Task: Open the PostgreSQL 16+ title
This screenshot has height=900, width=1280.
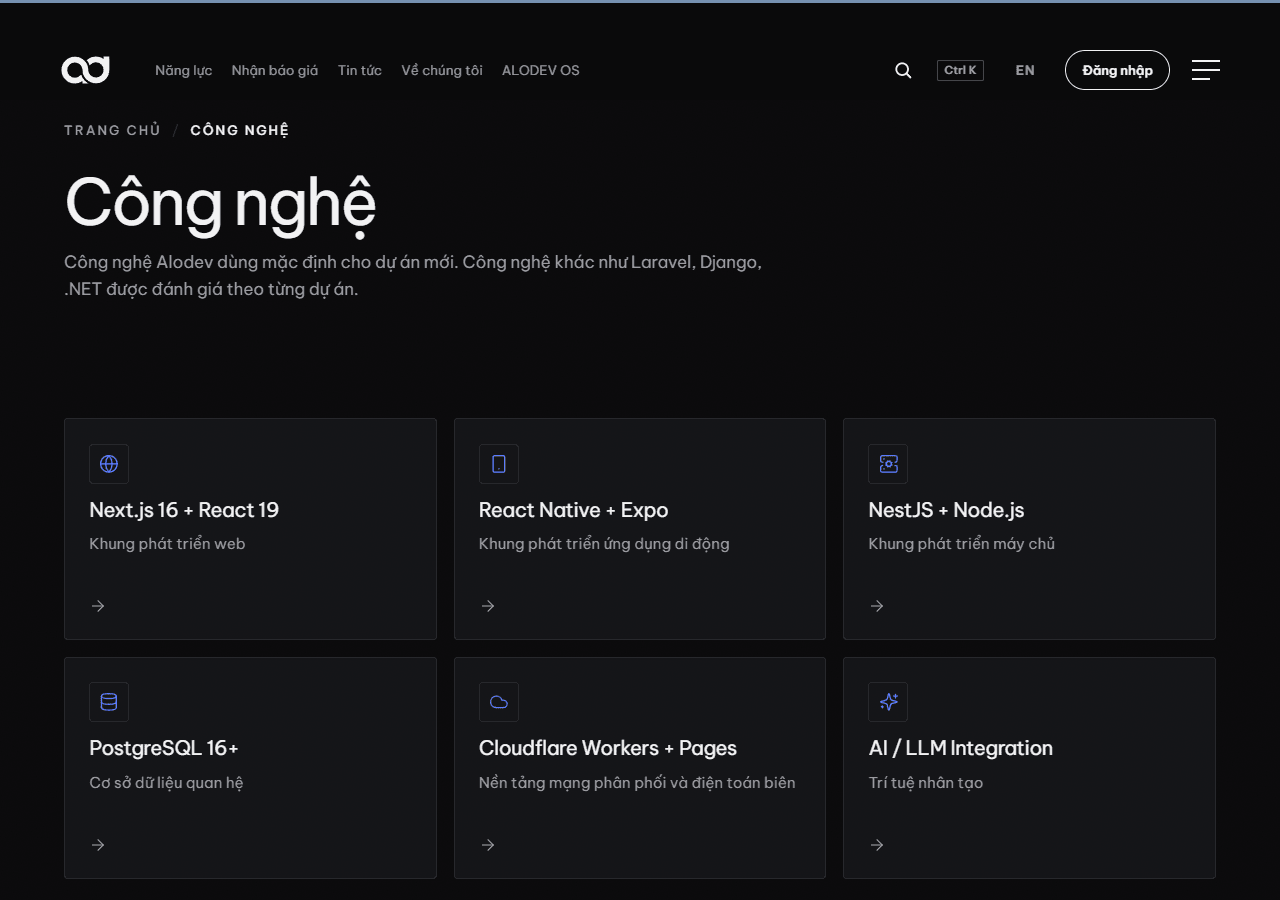Action: coord(164,748)
